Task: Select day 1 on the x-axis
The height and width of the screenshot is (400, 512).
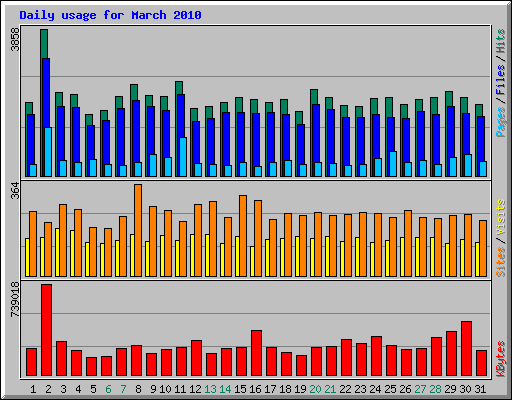Action: (33, 389)
